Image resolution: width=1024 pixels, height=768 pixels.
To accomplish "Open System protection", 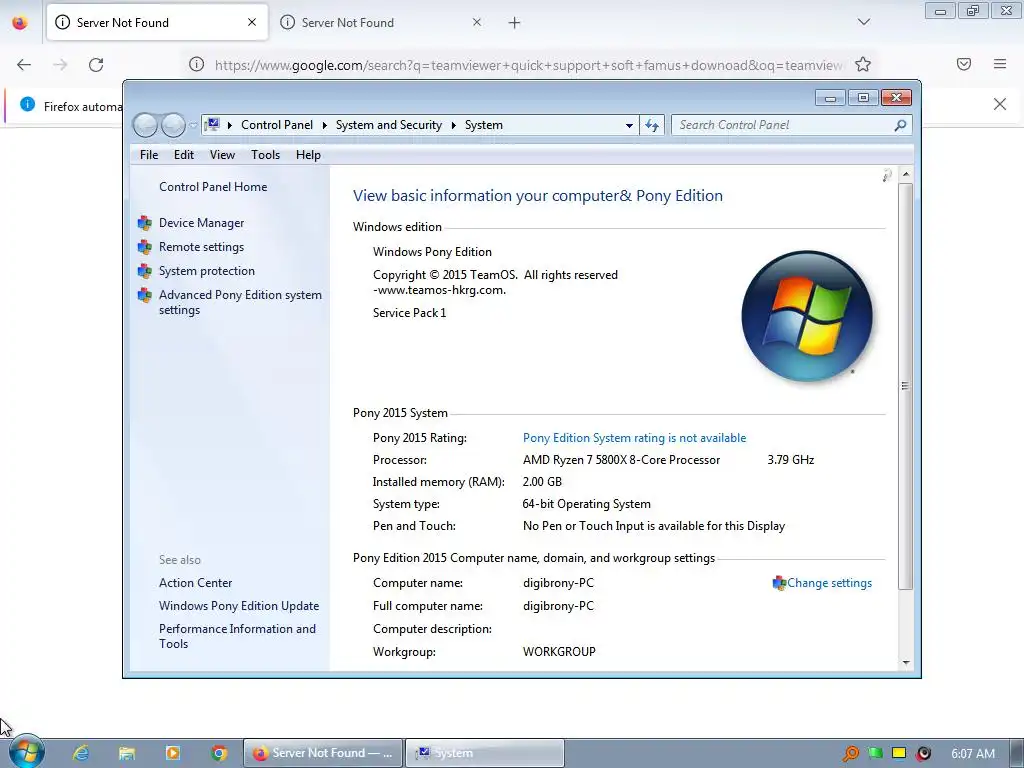I will [206, 270].
